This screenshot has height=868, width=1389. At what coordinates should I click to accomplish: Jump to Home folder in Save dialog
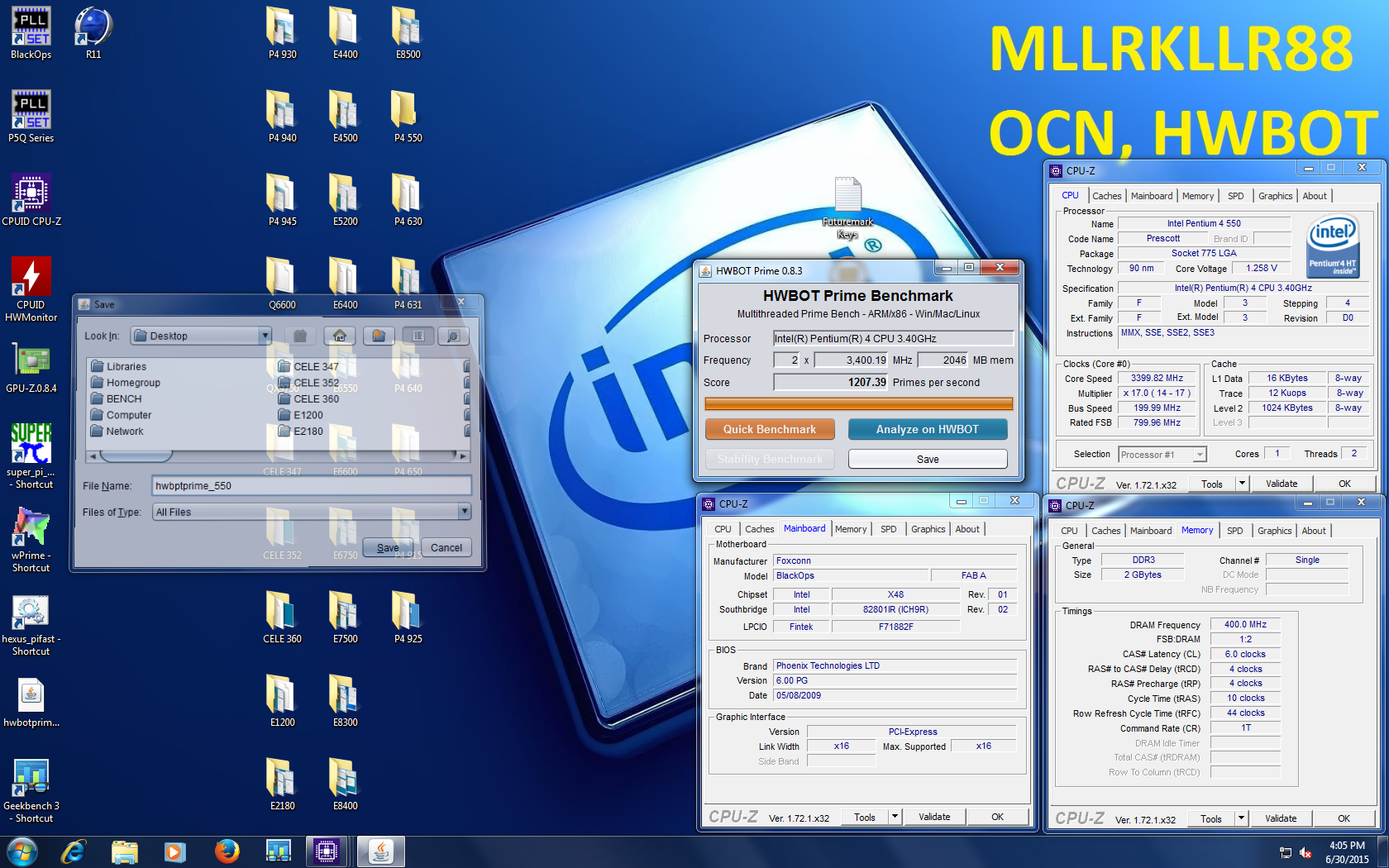340,336
